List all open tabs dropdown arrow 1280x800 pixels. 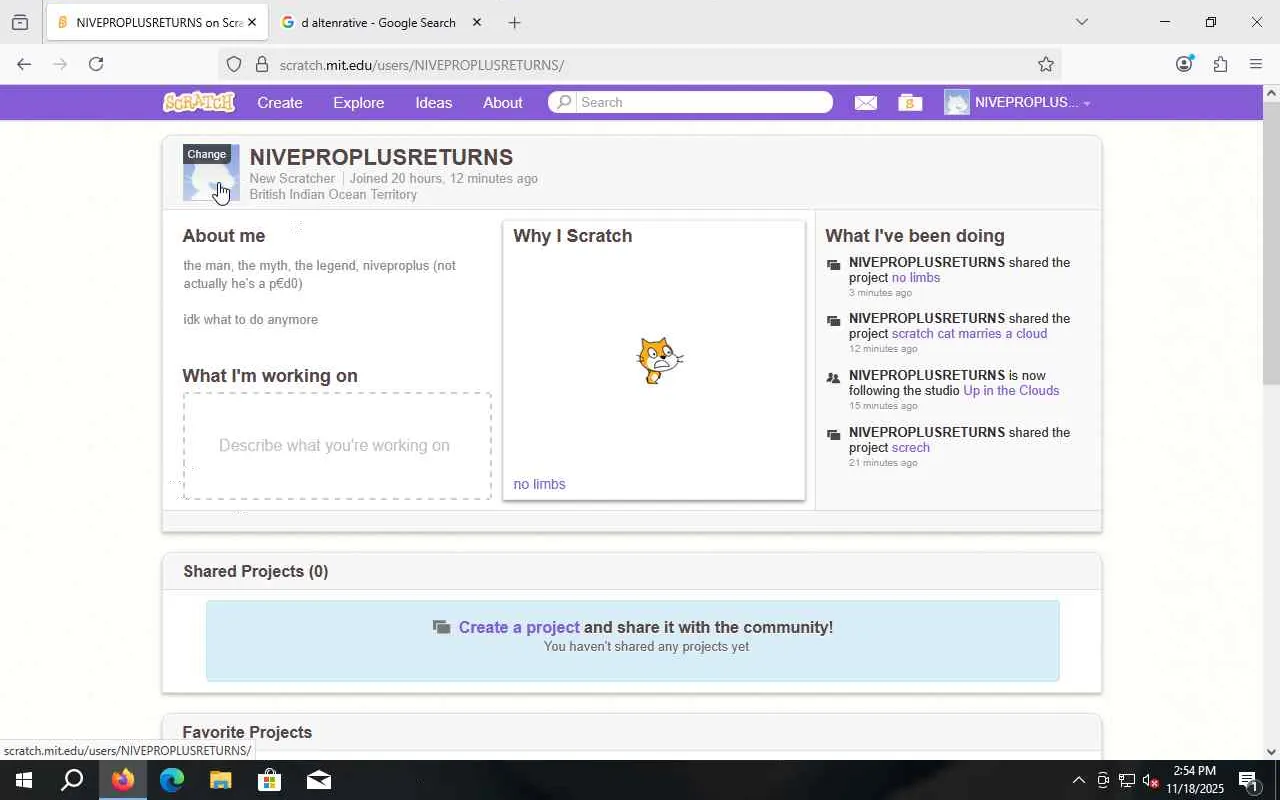coord(1081,22)
